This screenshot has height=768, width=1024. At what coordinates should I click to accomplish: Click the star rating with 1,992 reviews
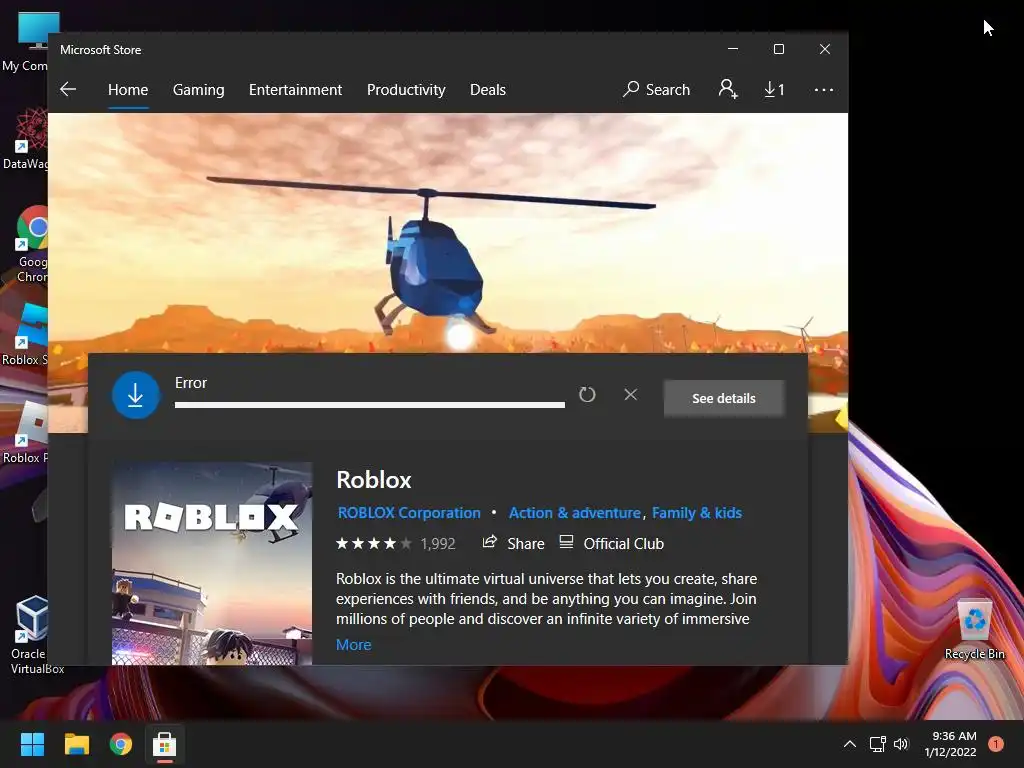396,543
